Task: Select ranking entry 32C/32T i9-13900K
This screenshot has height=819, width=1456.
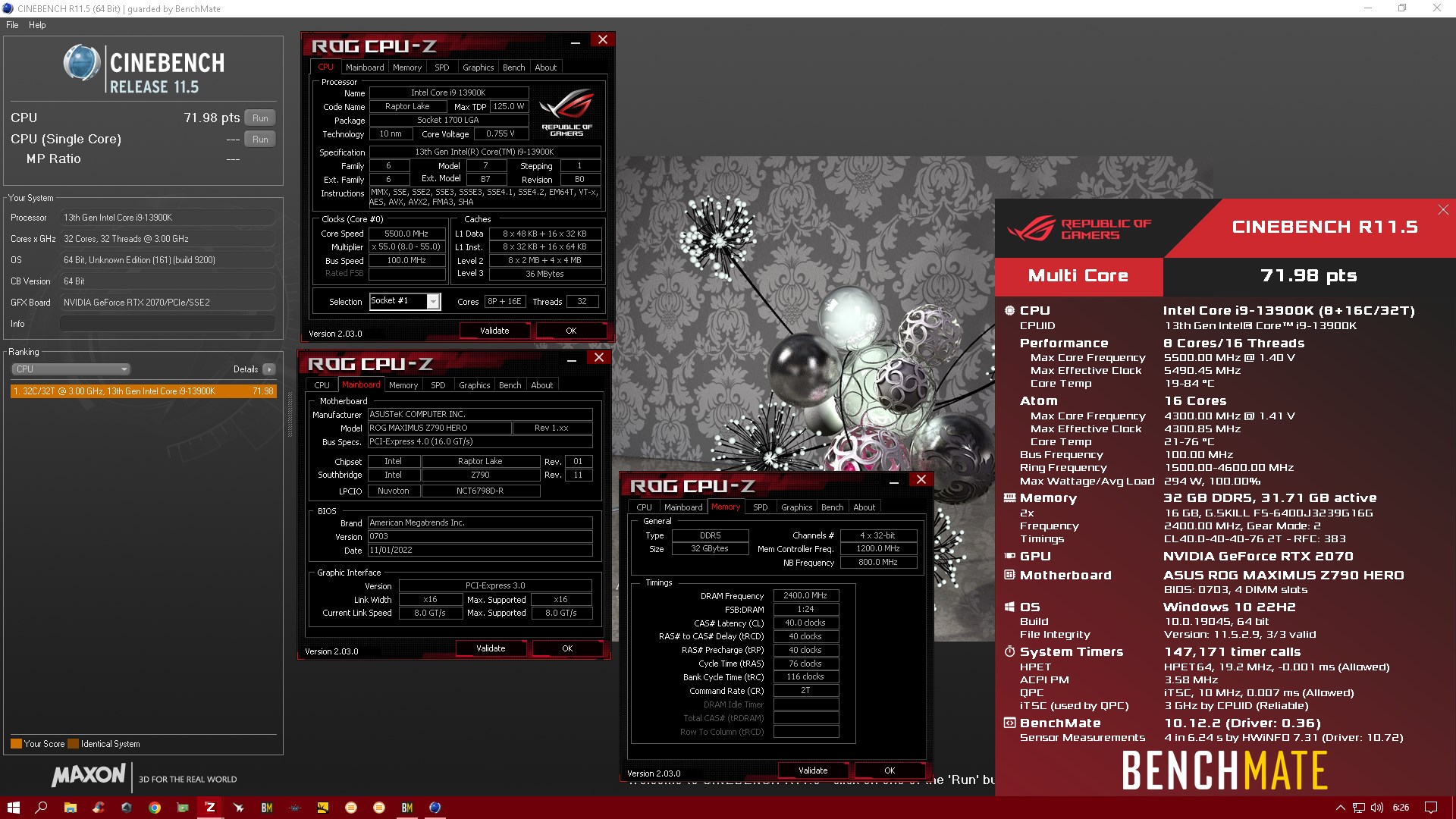Action: click(143, 391)
